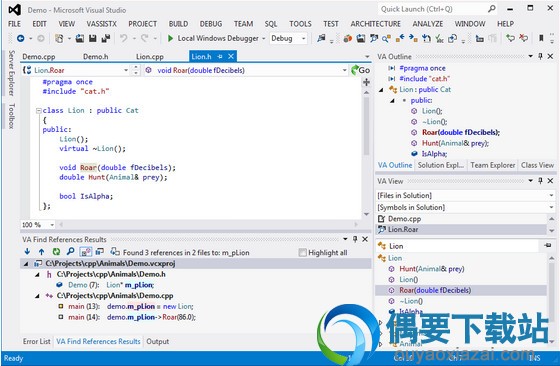The width and height of the screenshot is (560, 366).
Task: Select Hunt(Animal& prey) in VA View
Action: 431,269
